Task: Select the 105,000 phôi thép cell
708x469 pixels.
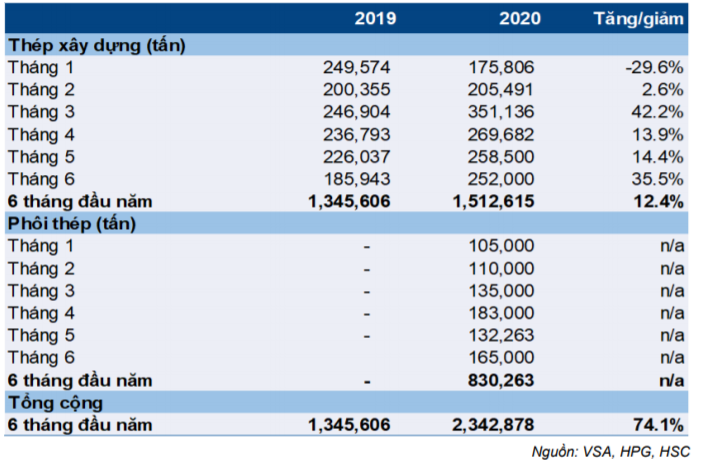Action: pos(502,246)
